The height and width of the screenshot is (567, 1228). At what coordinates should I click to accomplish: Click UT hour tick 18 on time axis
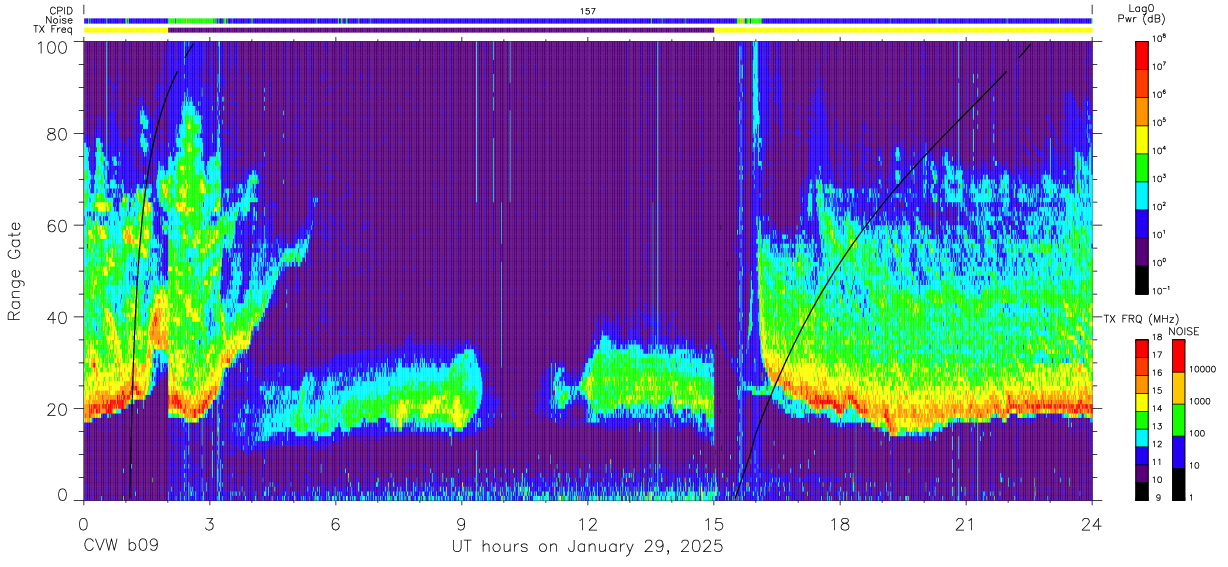(x=840, y=524)
